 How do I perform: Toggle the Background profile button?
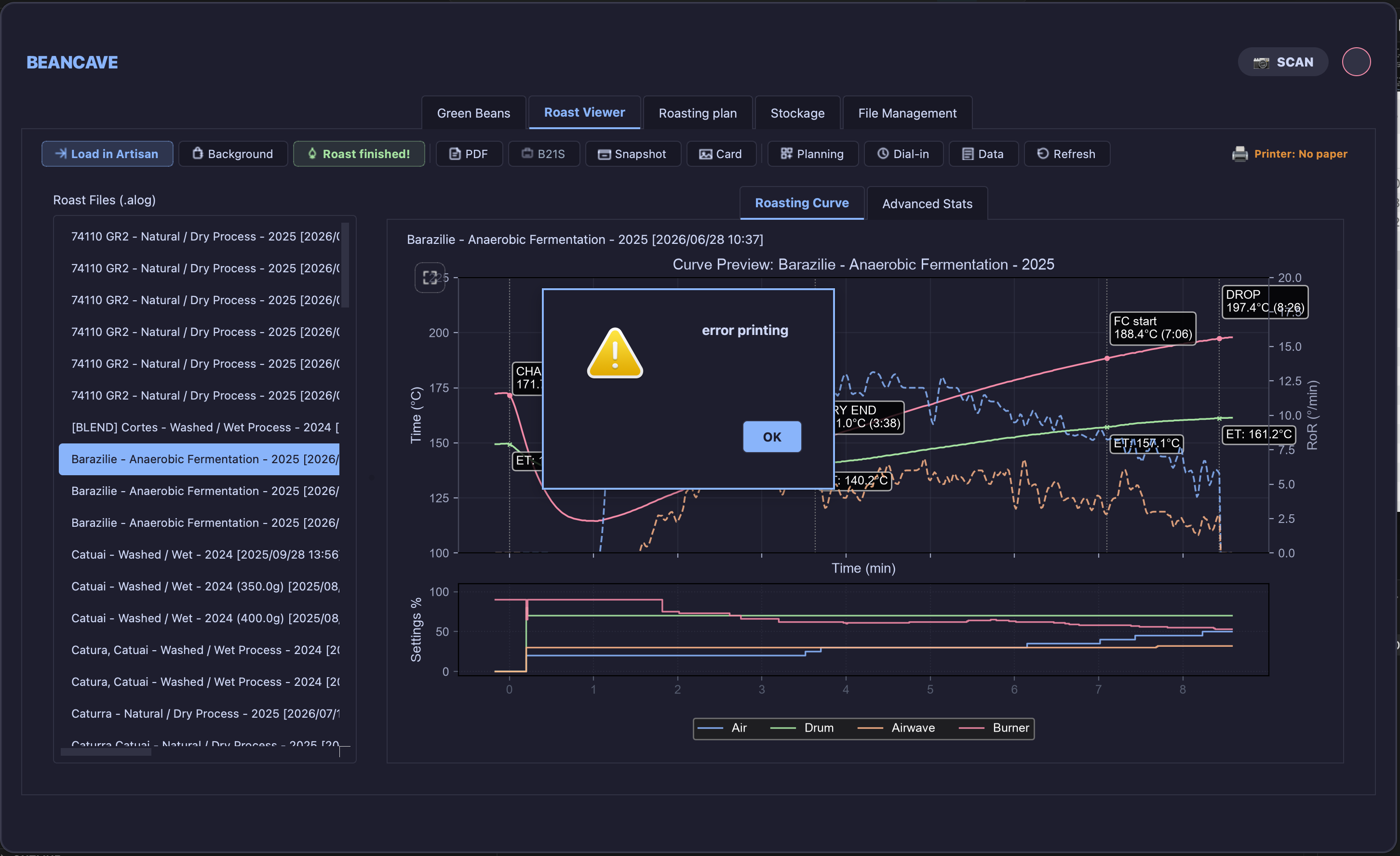click(x=233, y=154)
